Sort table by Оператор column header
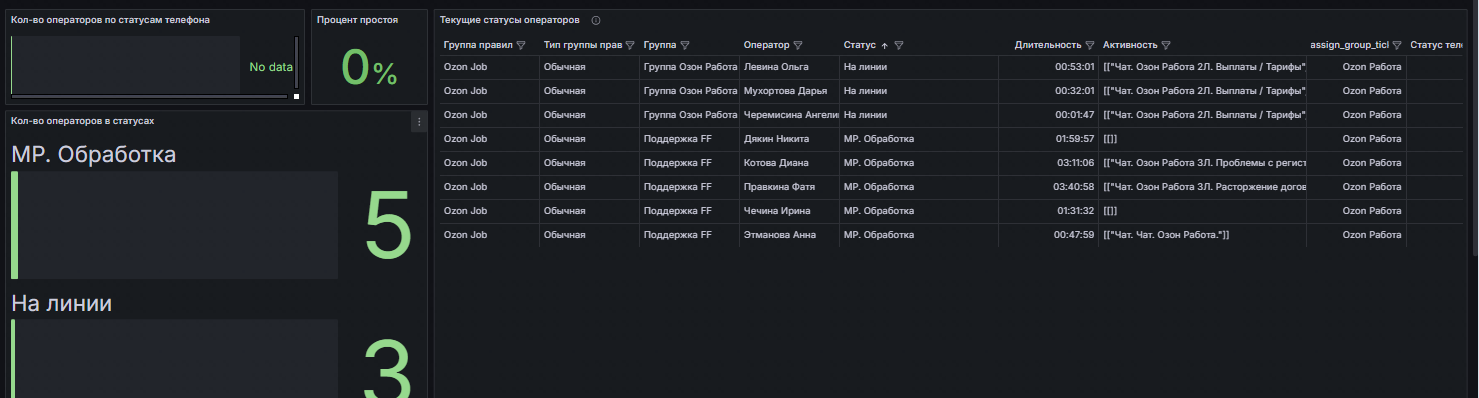The height and width of the screenshot is (398, 1479). click(767, 45)
